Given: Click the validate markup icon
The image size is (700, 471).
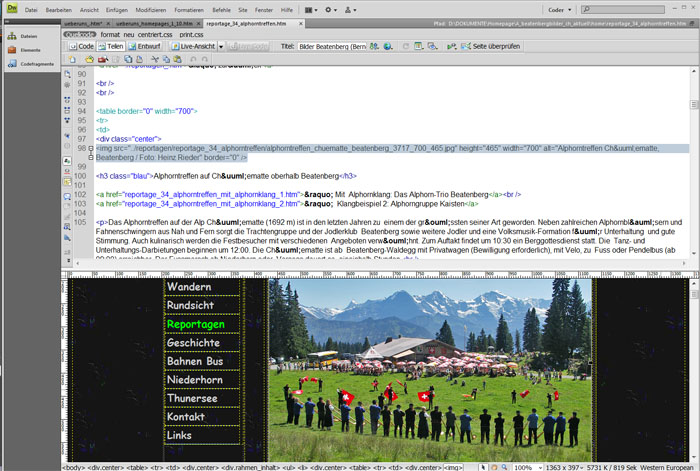Looking at the screenshot, I should (x=451, y=46).
